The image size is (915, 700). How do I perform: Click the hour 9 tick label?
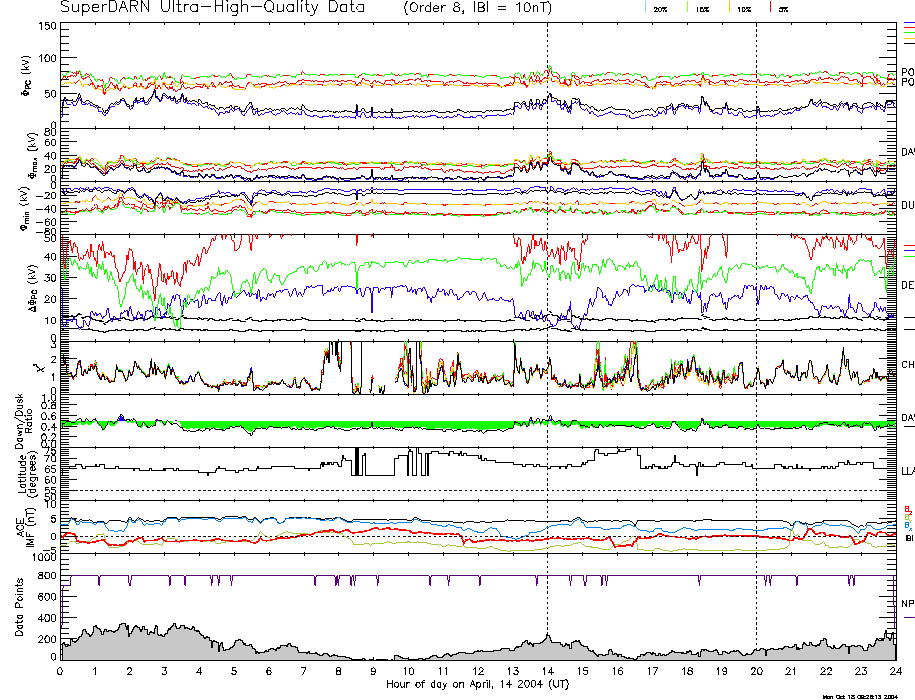[373, 671]
